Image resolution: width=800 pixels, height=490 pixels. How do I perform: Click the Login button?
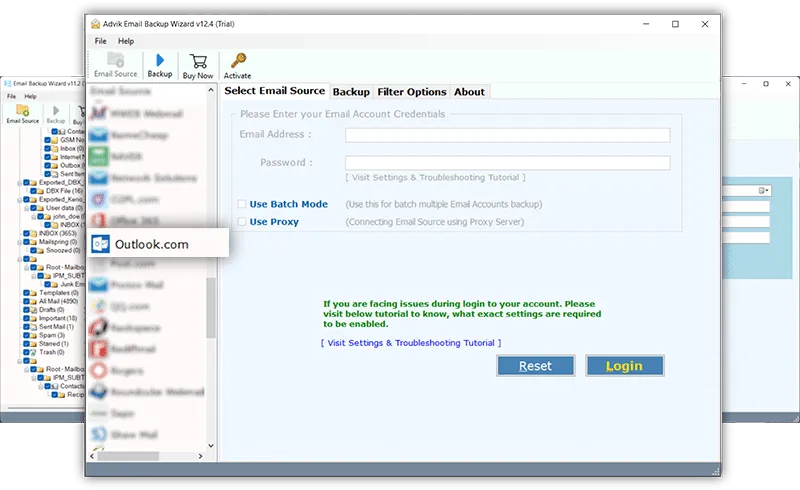click(625, 365)
